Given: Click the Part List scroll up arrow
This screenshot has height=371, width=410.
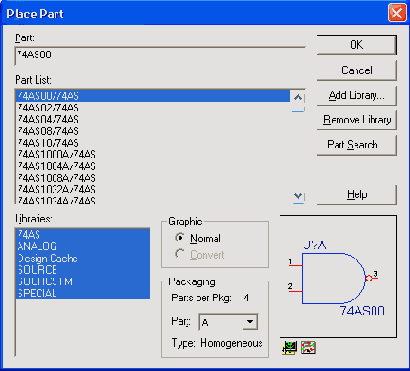Looking at the screenshot, I should 298,98.
